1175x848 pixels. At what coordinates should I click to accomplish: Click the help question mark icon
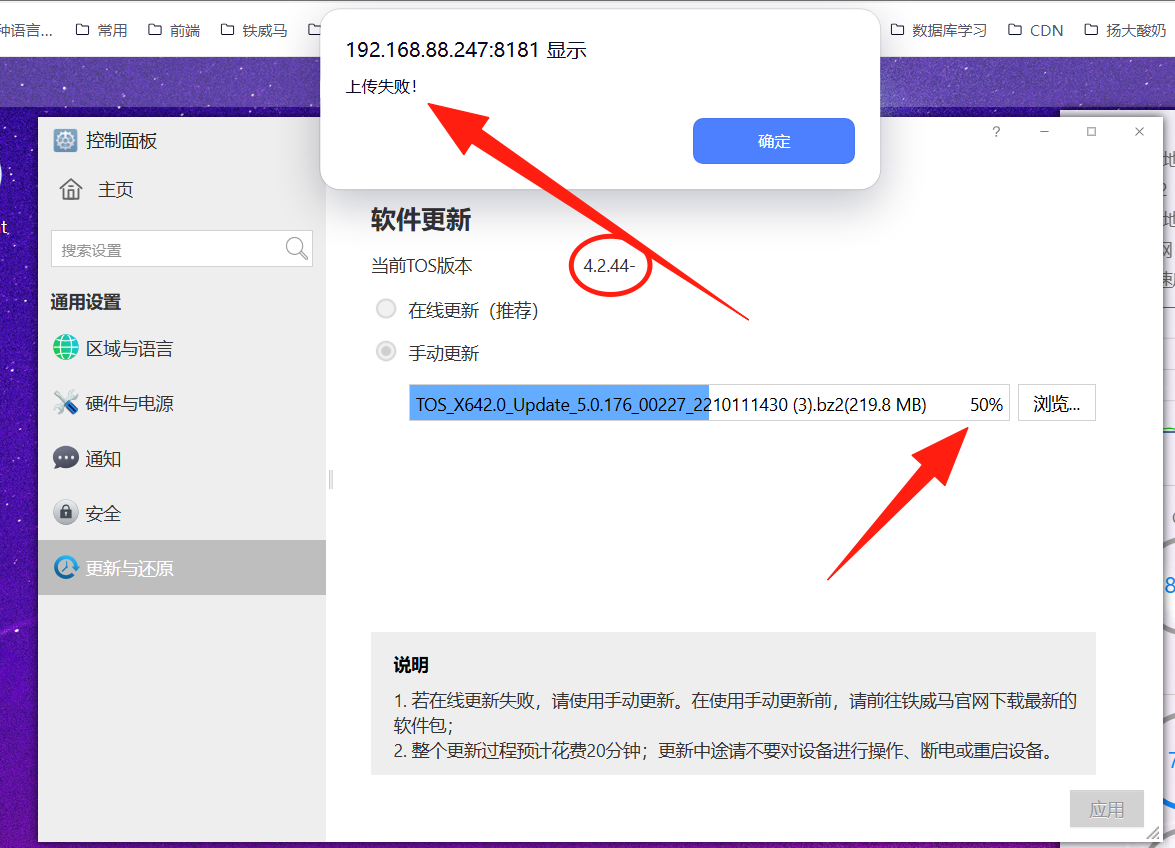(996, 132)
